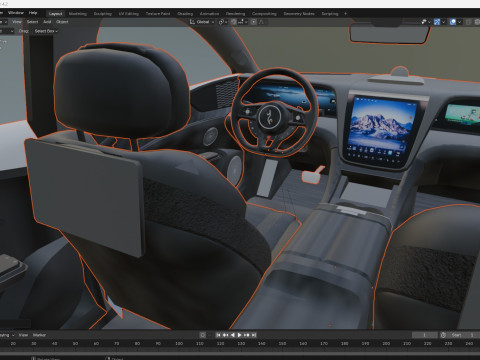Switch to the Layout workspace tab
Viewport: 480px width, 360px height.
tap(55, 14)
